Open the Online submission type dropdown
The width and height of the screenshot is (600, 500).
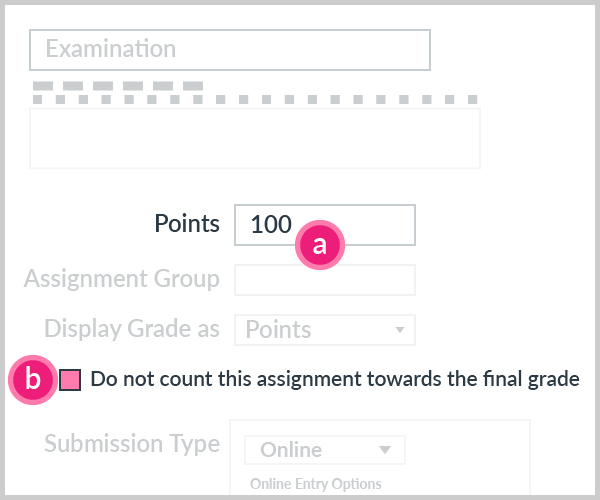tap(325, 450)
